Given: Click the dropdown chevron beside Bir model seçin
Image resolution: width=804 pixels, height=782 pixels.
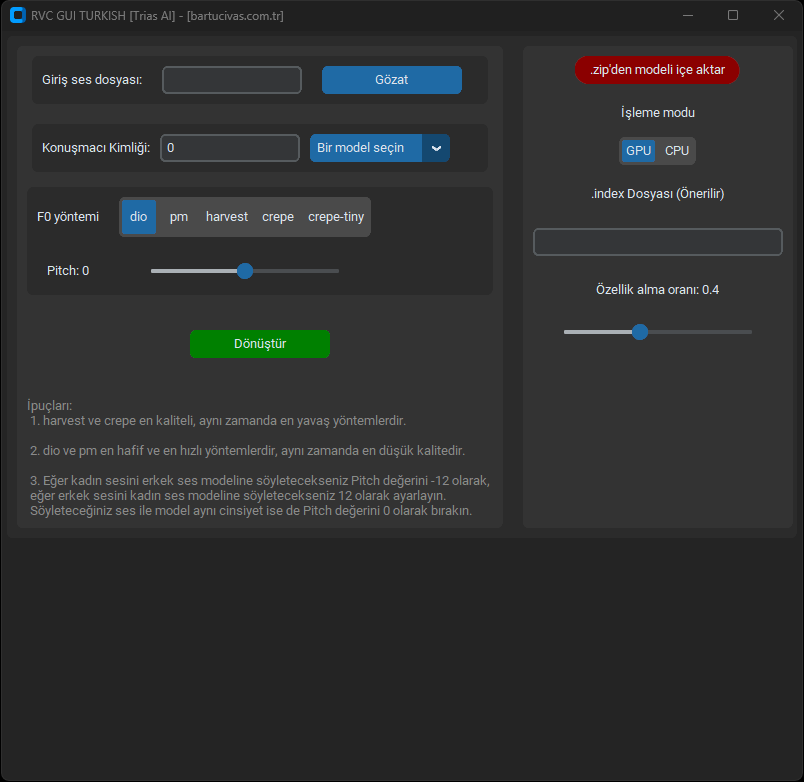Looking at the screenshot, I should (x=436, y=148).
